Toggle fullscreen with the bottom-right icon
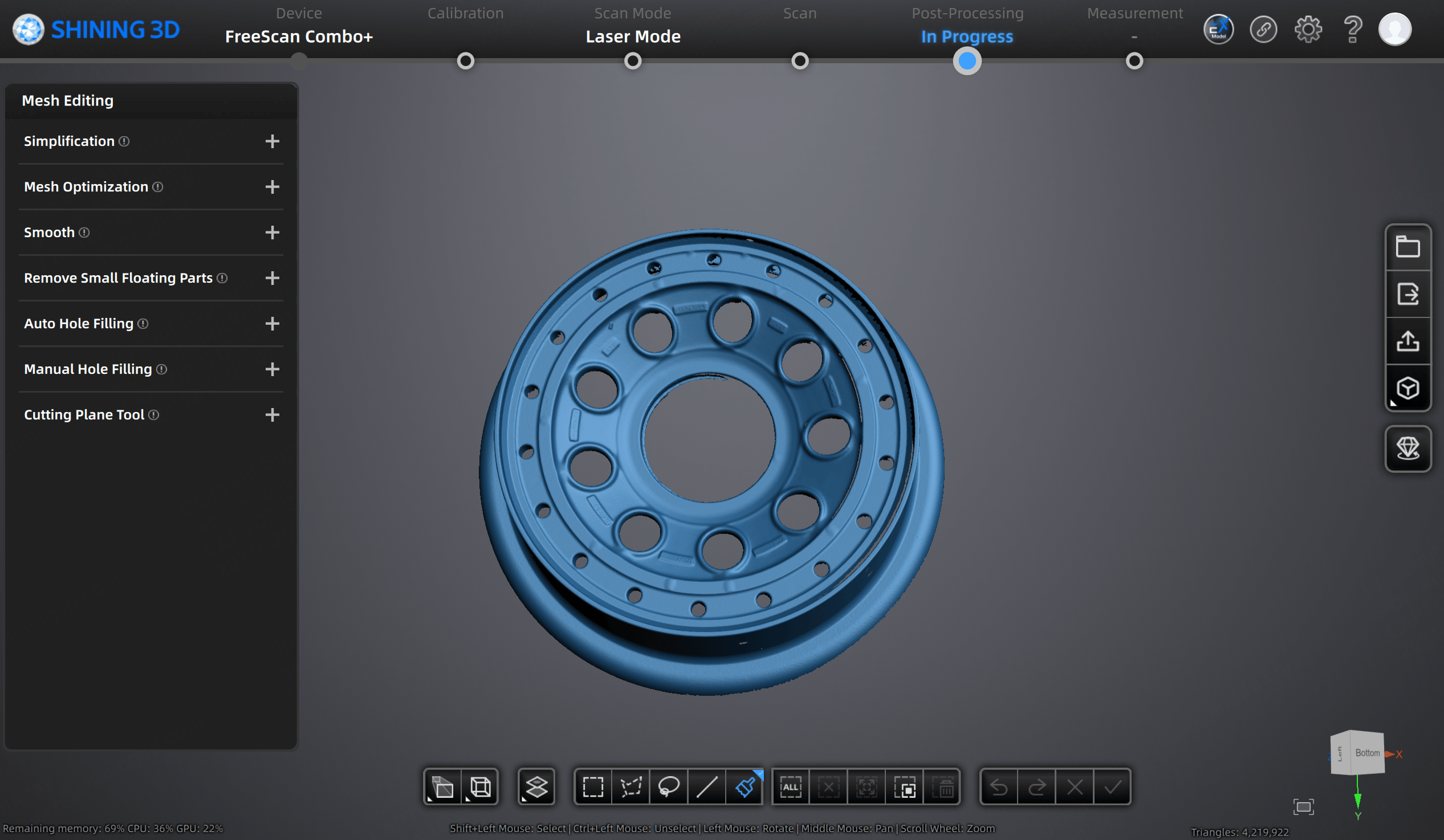Viewport: 1444px width, 840px height. pos(1304,806)
